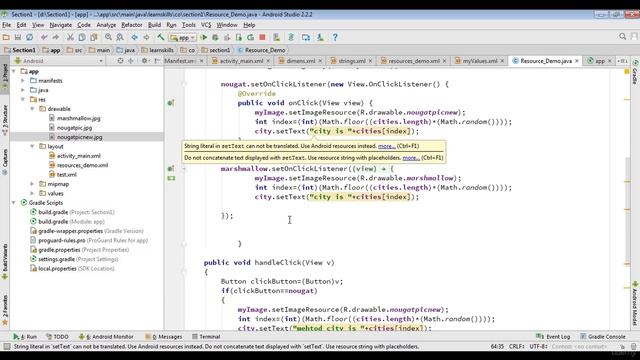Open the VCS menu
The height and width of the screenshot is (360, 640).
tap(206, 25)
